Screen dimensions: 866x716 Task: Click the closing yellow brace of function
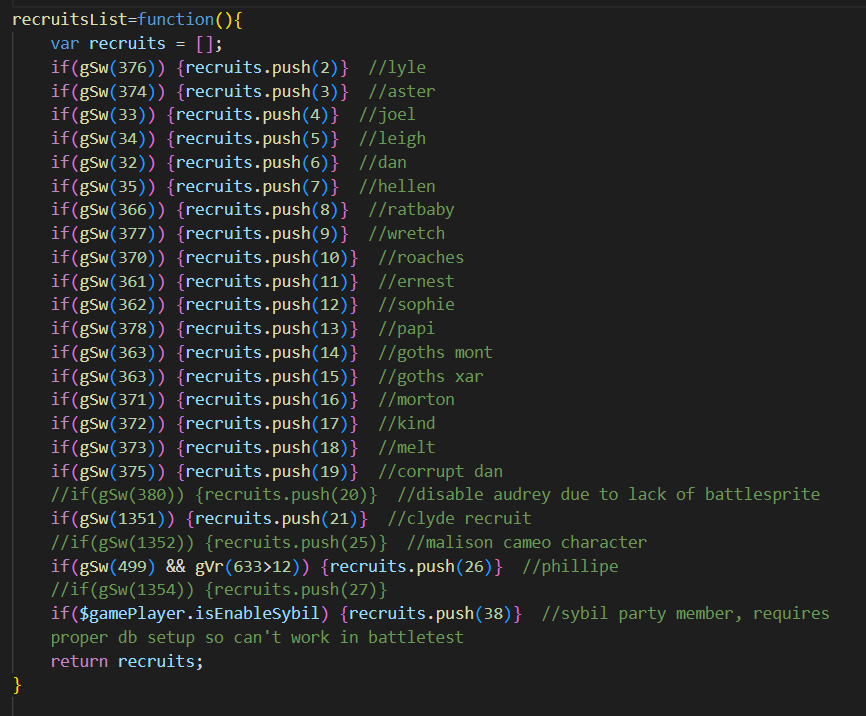click(17, 685)
